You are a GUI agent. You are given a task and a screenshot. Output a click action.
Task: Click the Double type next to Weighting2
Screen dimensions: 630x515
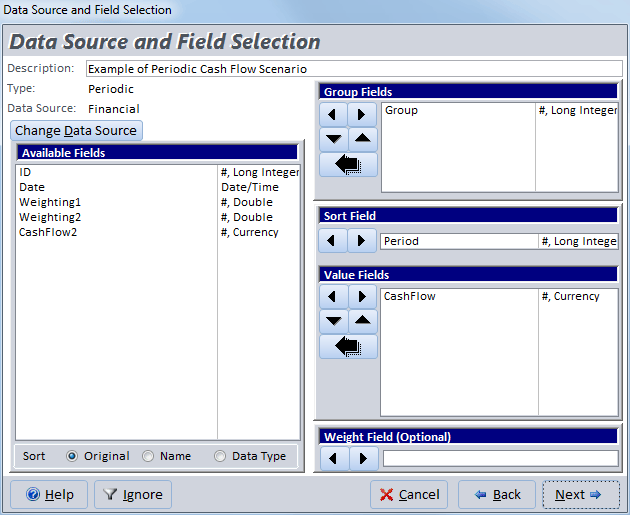coord(247,217)
